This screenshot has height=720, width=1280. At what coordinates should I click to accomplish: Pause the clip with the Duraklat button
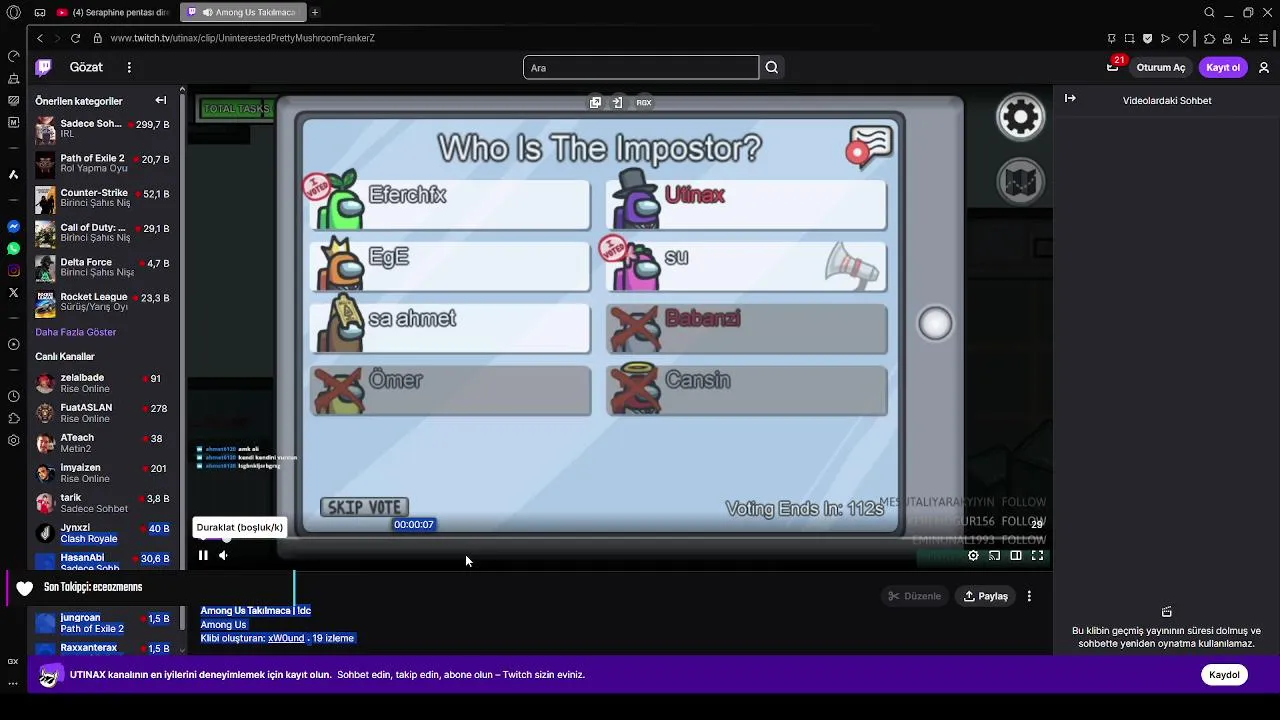(203, 555)
